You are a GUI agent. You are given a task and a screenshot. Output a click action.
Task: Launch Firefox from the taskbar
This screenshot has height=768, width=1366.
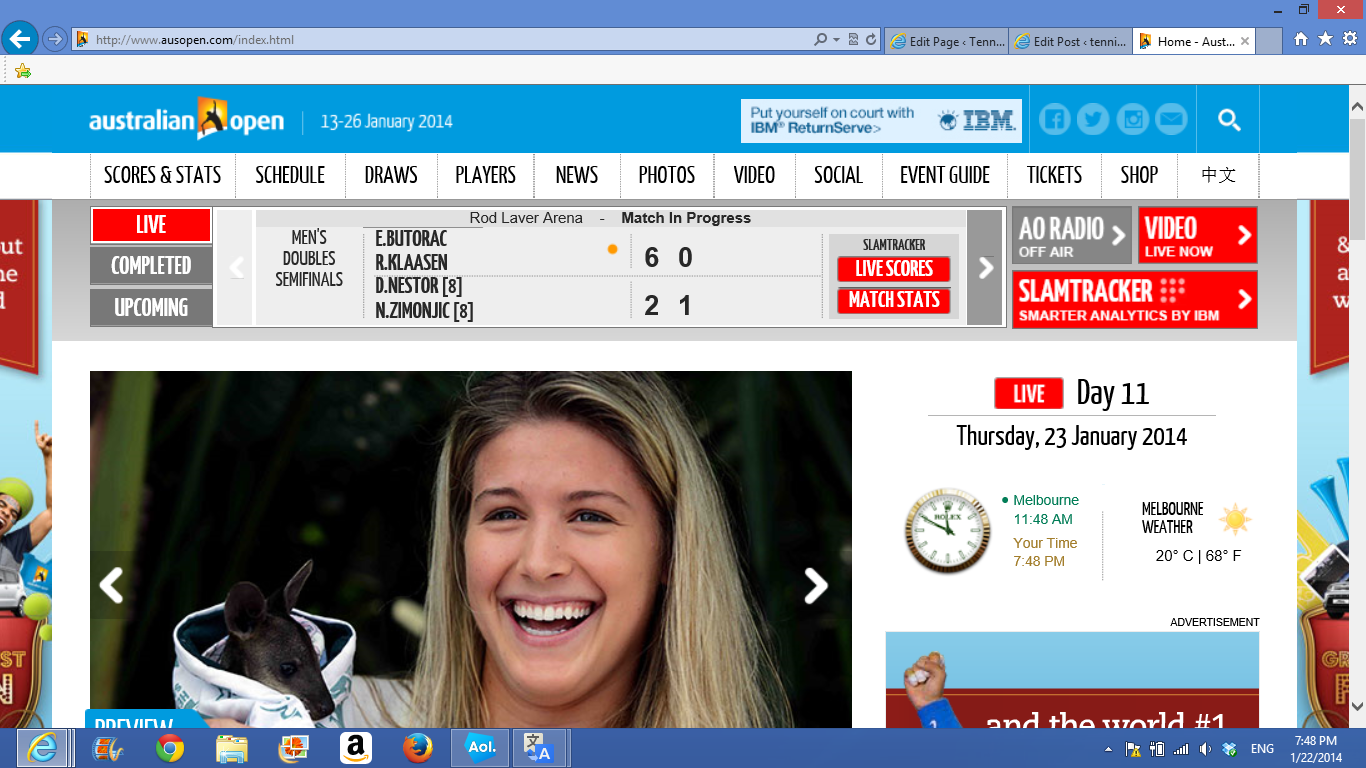[x=418, y=748]
